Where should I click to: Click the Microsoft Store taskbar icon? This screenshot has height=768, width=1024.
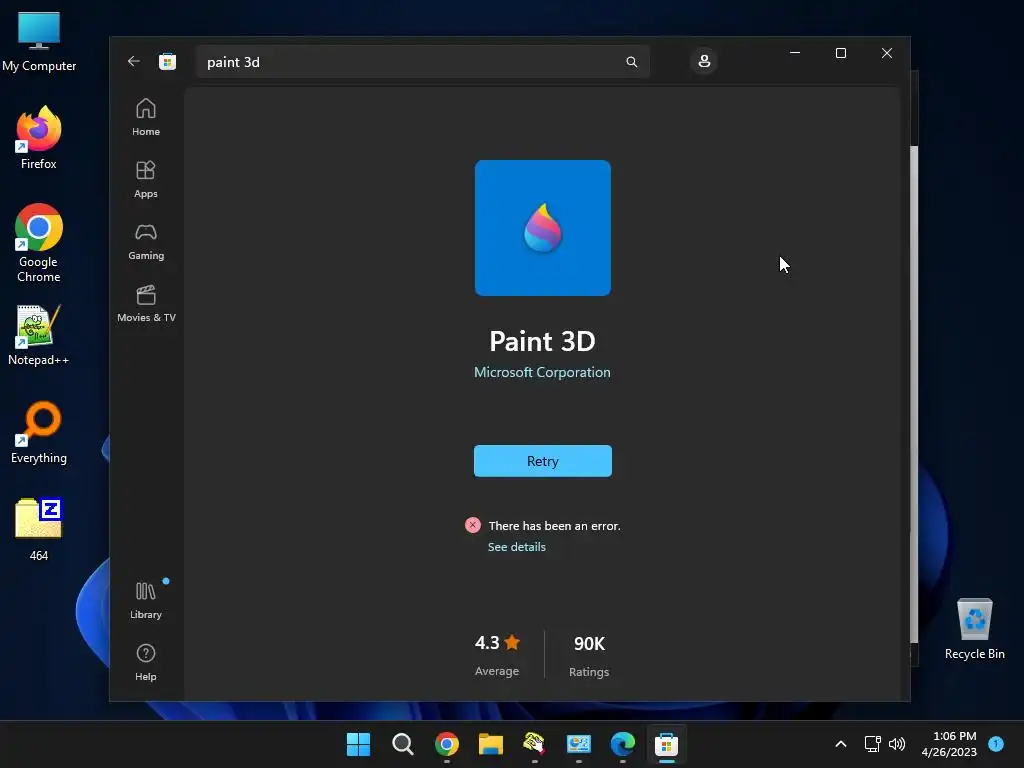[x=667, y=744]
